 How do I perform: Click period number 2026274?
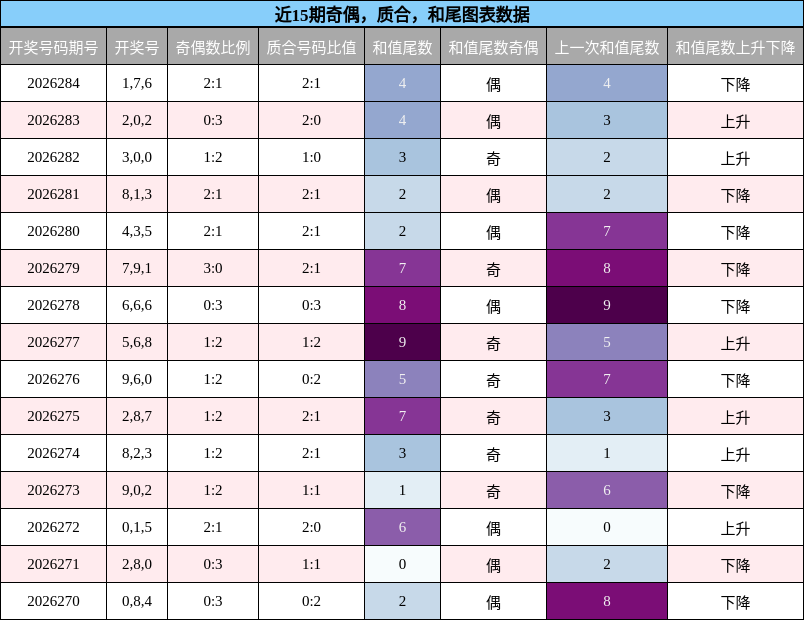click(53, 453)
